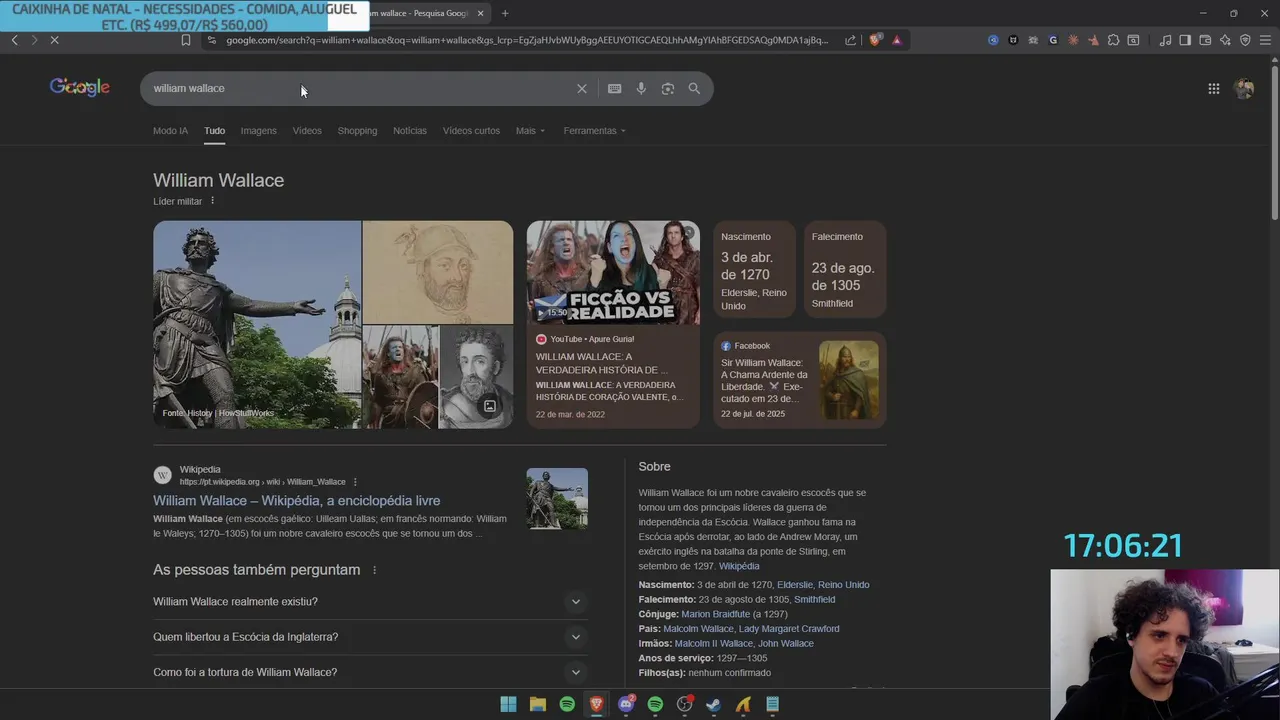The width and height of the screenshot is (1280, 720).
Task: Play the Ficção vs Realidade YouTube video
Action: point(613,272)
